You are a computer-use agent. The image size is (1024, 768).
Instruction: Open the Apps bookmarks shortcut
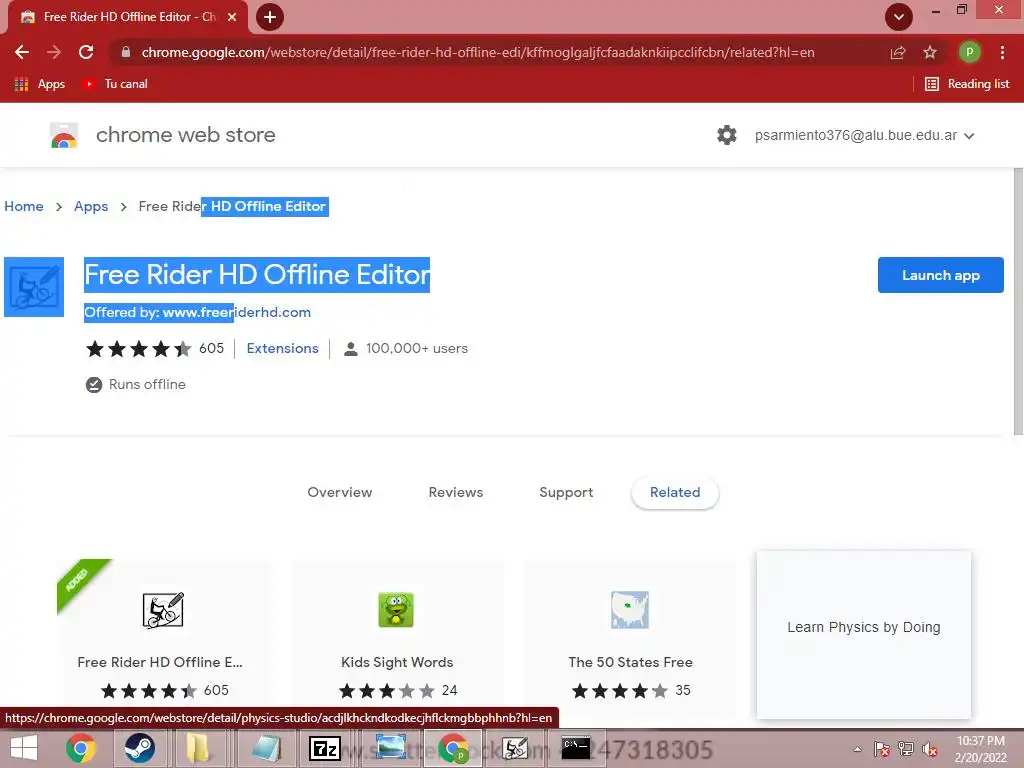pyautogui.click(x=40, y=84)
